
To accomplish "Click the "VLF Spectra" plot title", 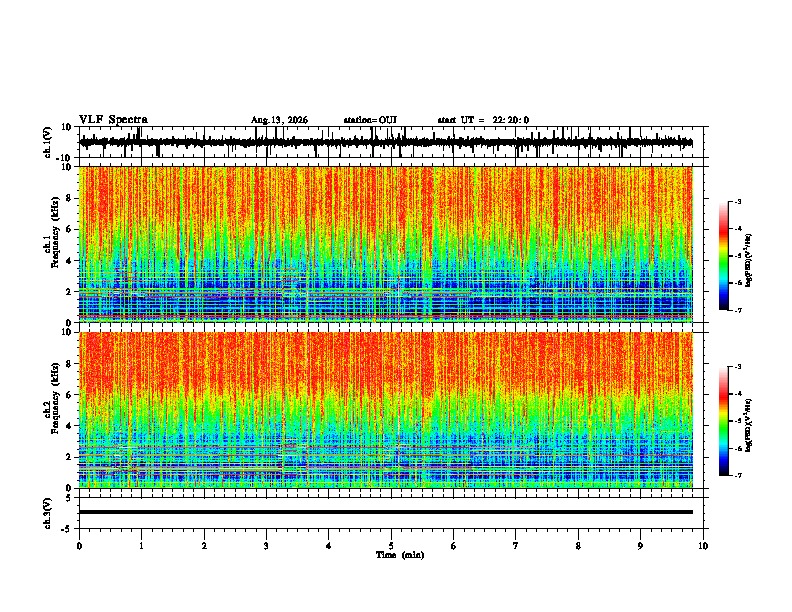I will [113, 120].
